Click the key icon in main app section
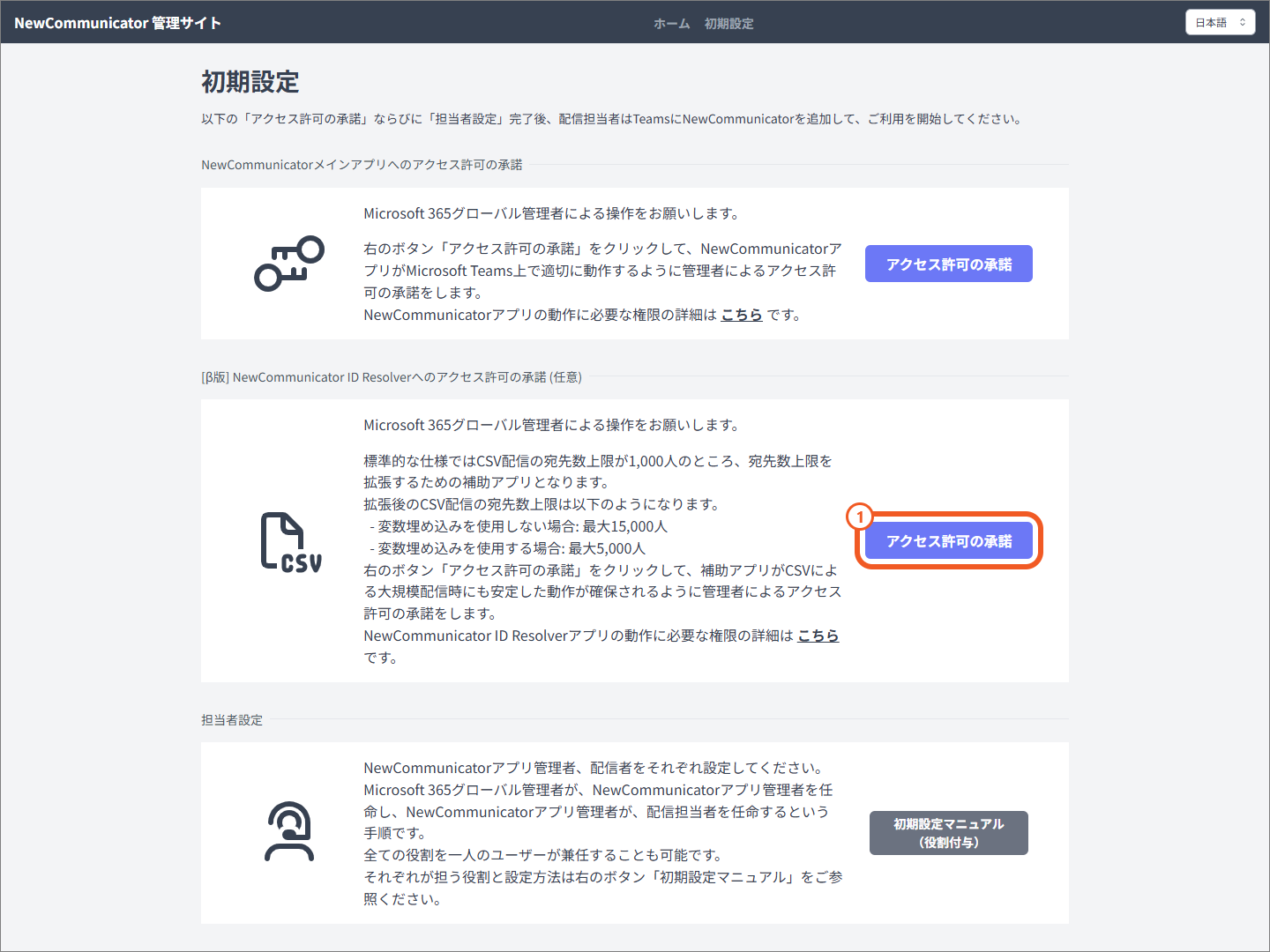This screenshot has width=1270, height=952. (289, 264)
